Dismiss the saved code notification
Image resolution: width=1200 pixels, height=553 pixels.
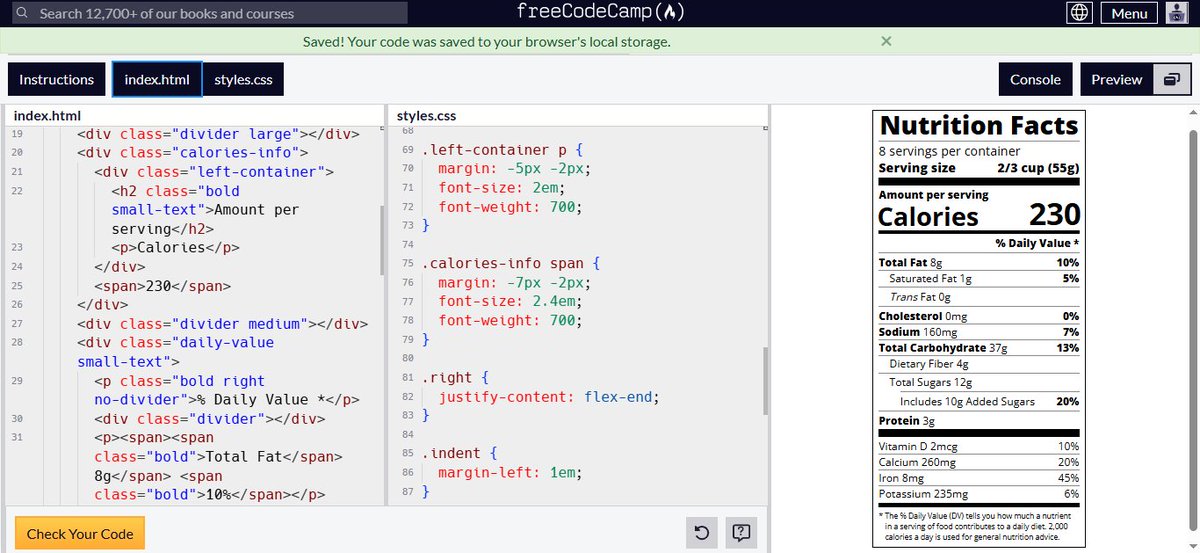[x=886, y=41]
